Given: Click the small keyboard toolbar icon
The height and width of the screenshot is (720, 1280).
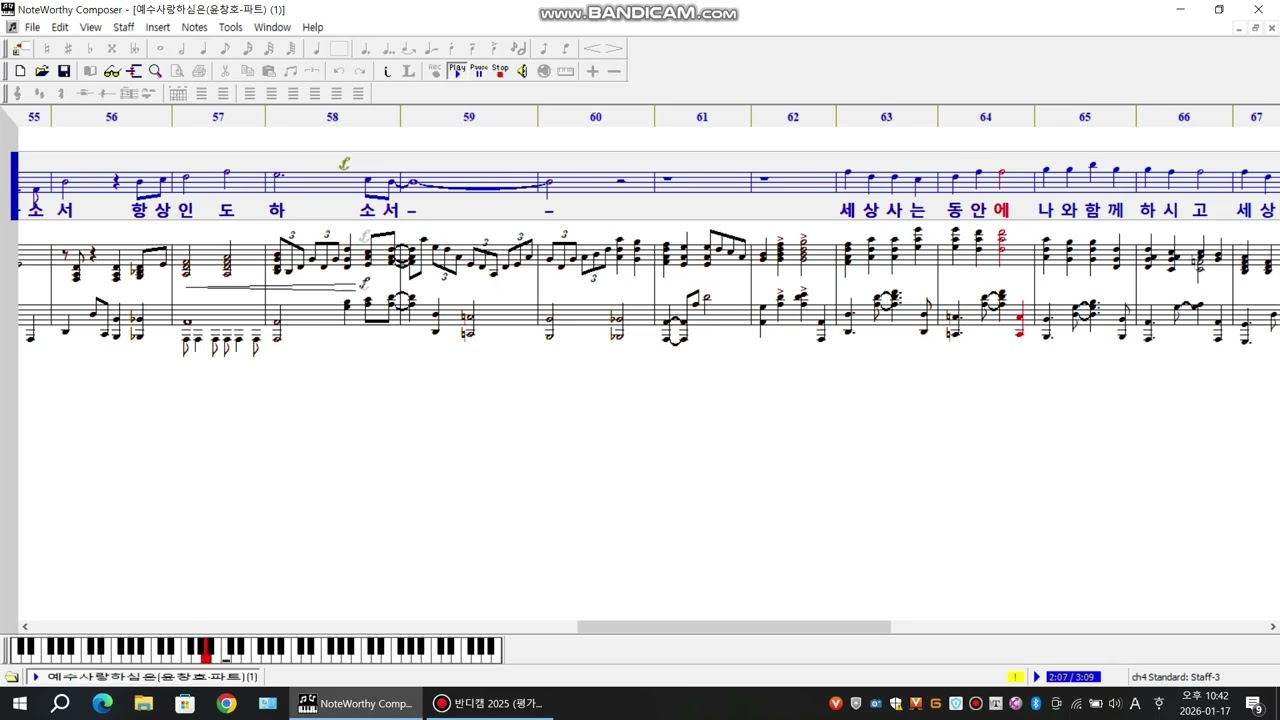Looking at the screenshot, I should (x=566, y=71).
